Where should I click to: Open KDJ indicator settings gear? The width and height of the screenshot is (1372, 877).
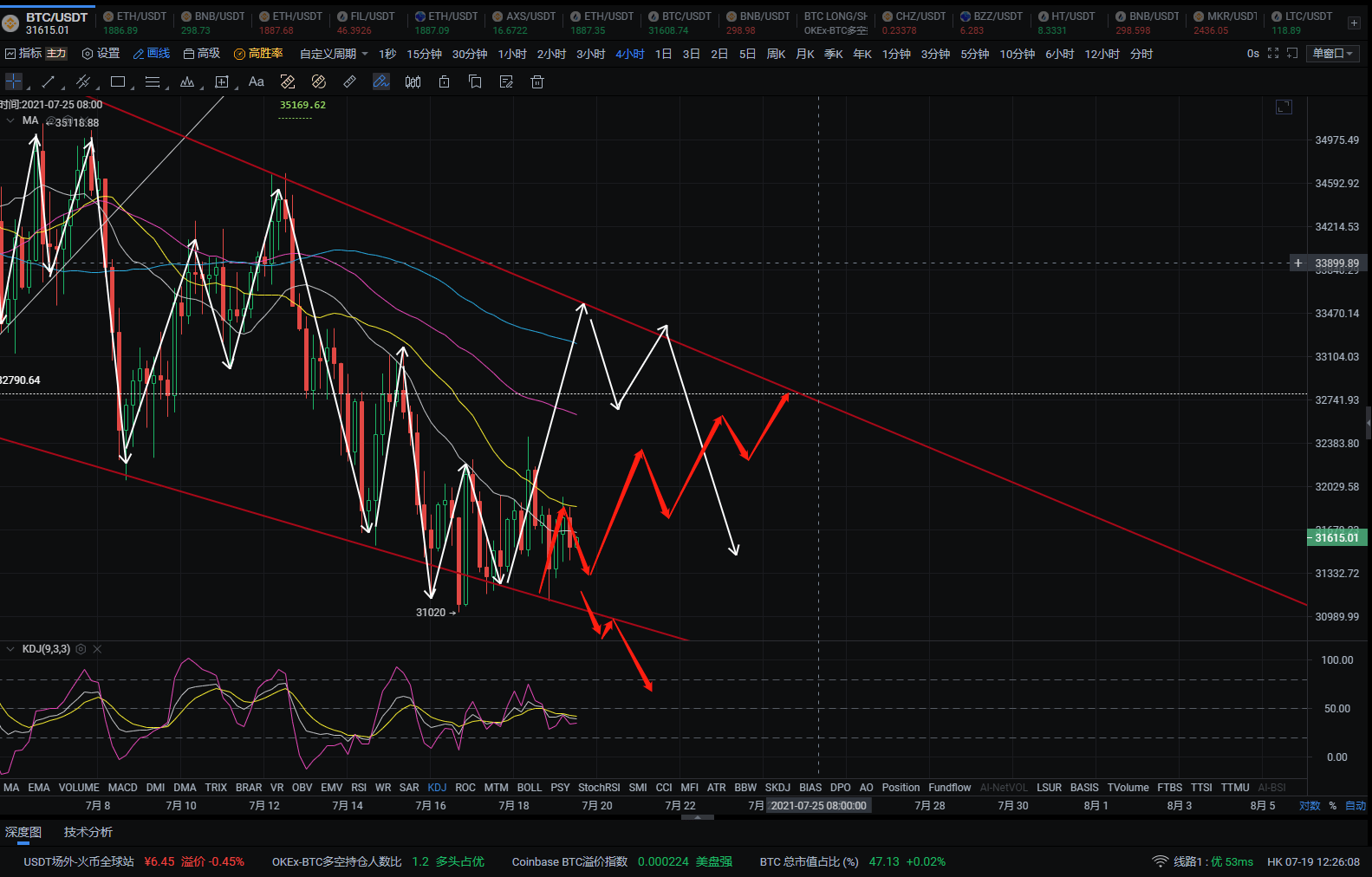(81, 649)
